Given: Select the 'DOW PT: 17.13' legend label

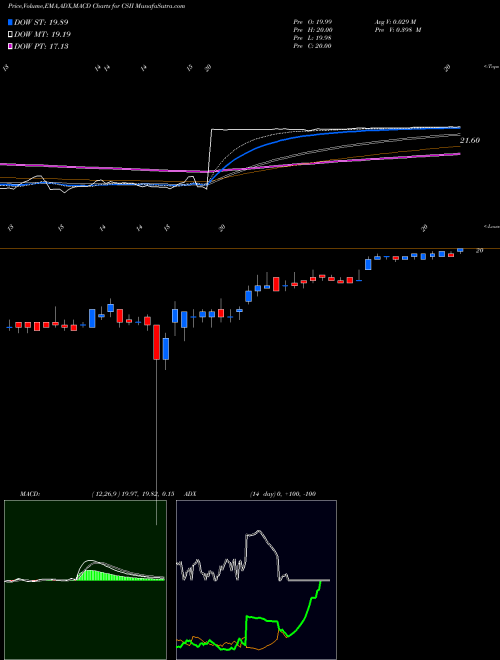Looking at the screenshot, I should [41, 46].
